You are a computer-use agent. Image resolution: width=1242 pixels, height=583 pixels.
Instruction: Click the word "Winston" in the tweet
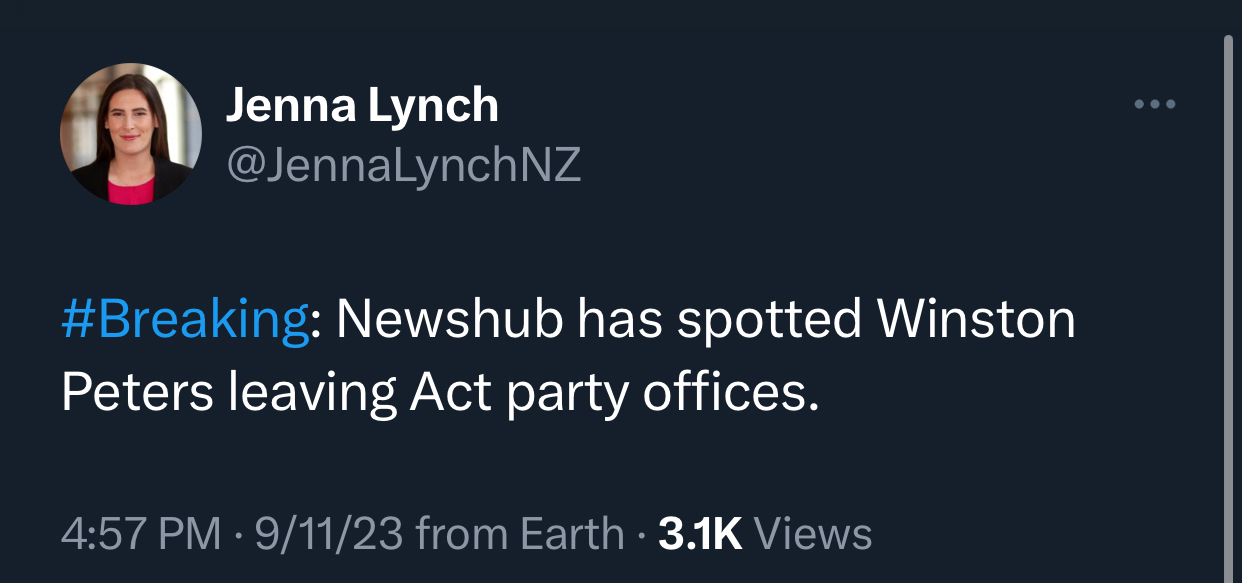pyautogui.click(x=975, y=321)
